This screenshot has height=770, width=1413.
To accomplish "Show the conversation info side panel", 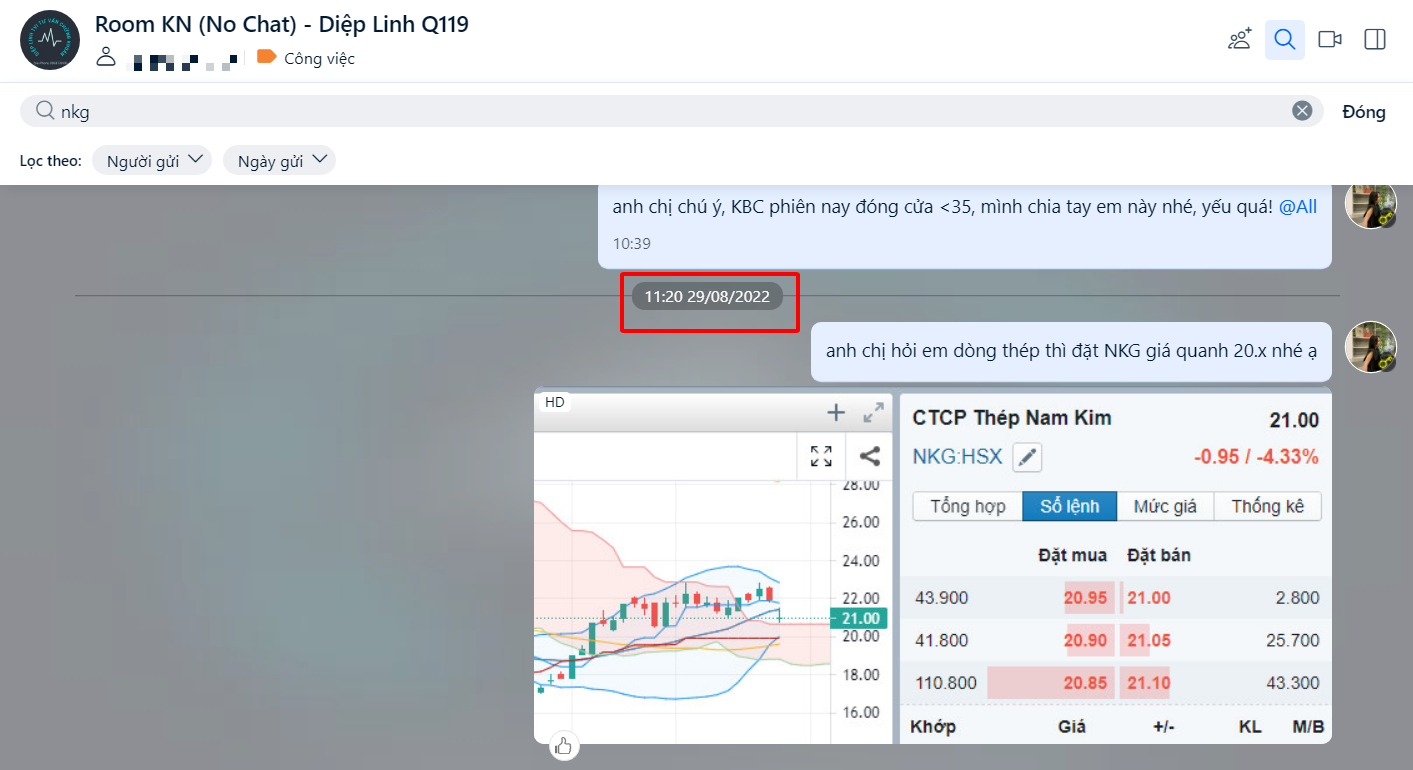I will point(1375,40).
